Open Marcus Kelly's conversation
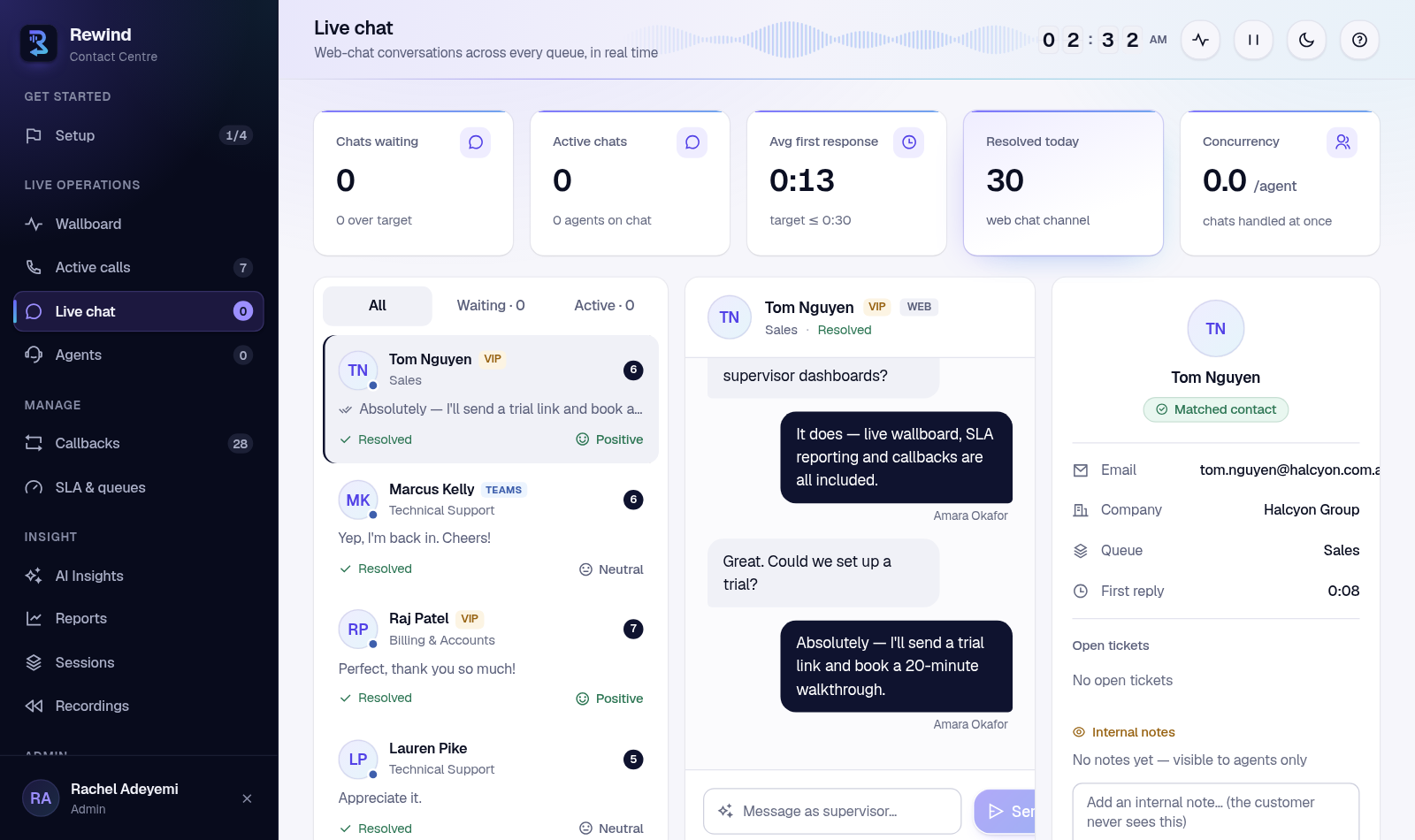This screenshot has height=840, width=1415. (491, 529)
